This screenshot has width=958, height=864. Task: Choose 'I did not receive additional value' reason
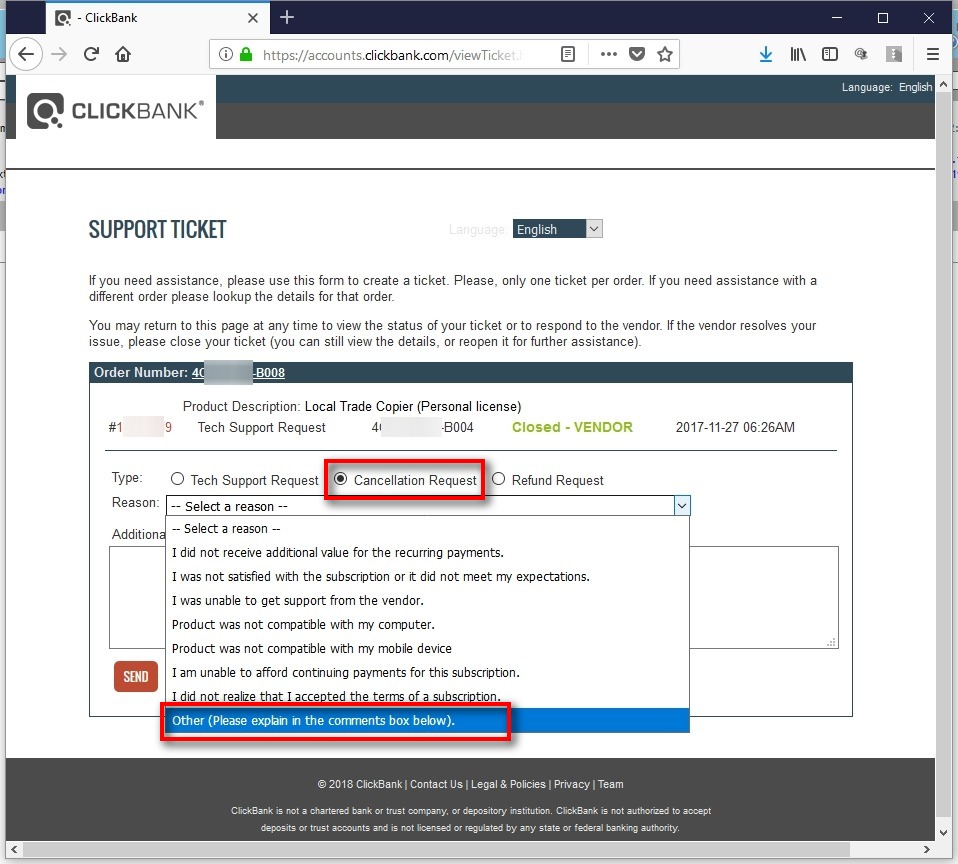(427, 552)
